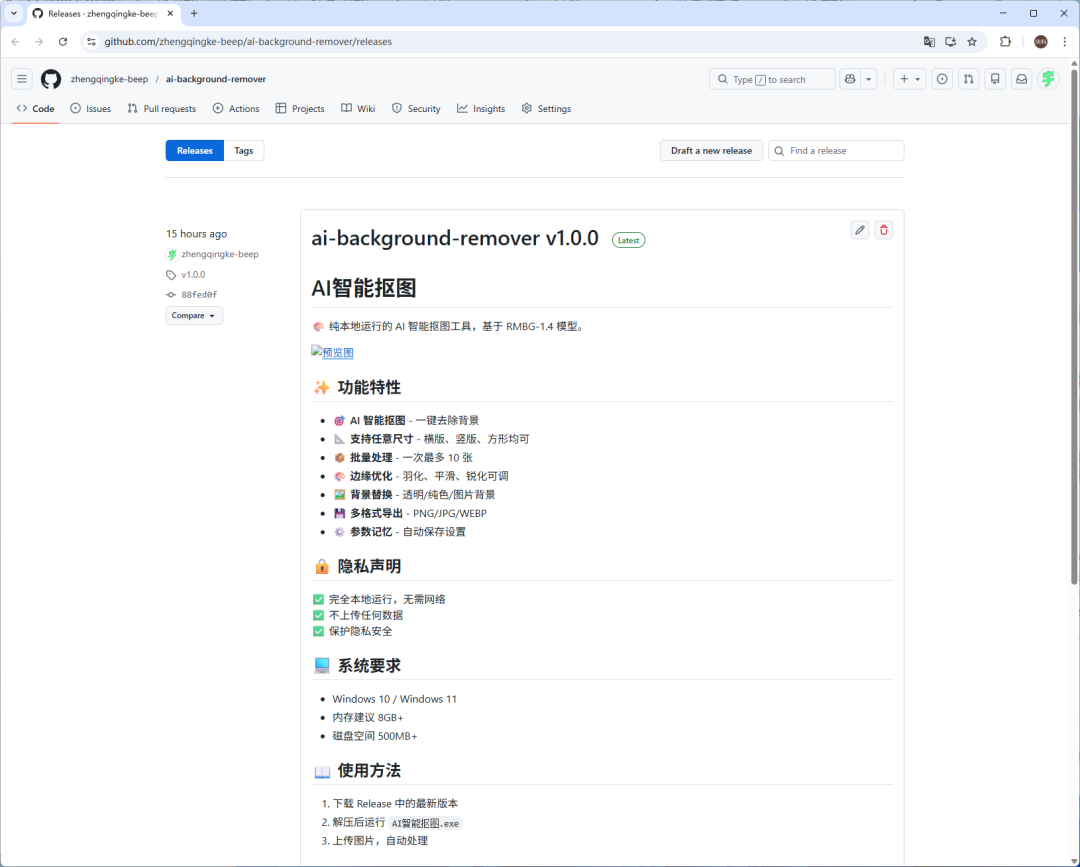Click install app icon in address bar
1080x867 pixels.
pyautogui.click(x=951, y=42)
